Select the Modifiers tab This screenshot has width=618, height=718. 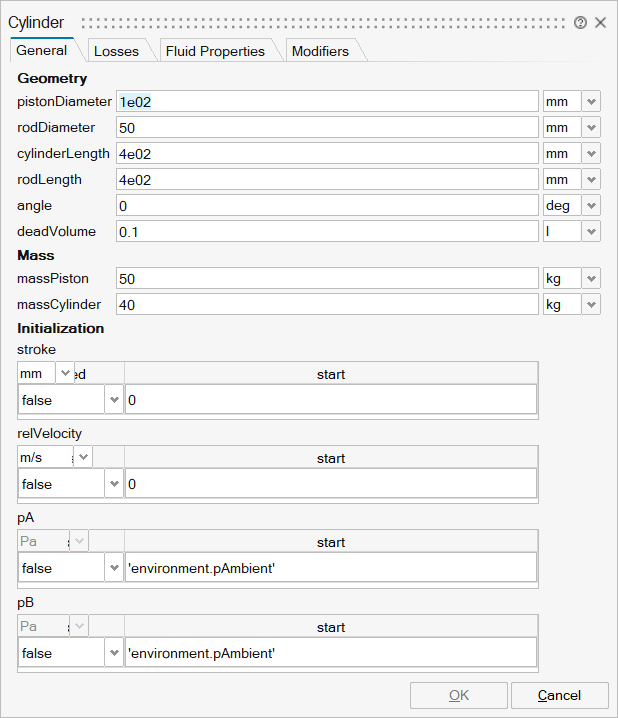320,51
